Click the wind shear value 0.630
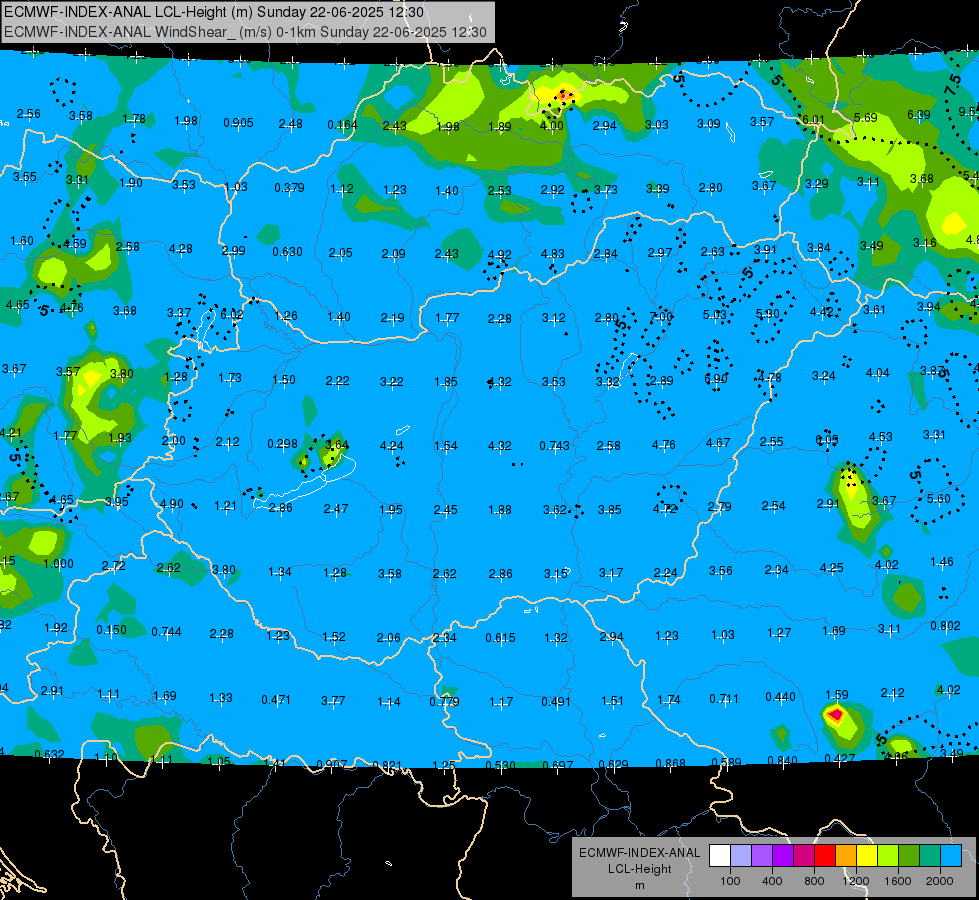Image resolution: width=979 pixels, height=900 pixels. (x=287, y=252)
